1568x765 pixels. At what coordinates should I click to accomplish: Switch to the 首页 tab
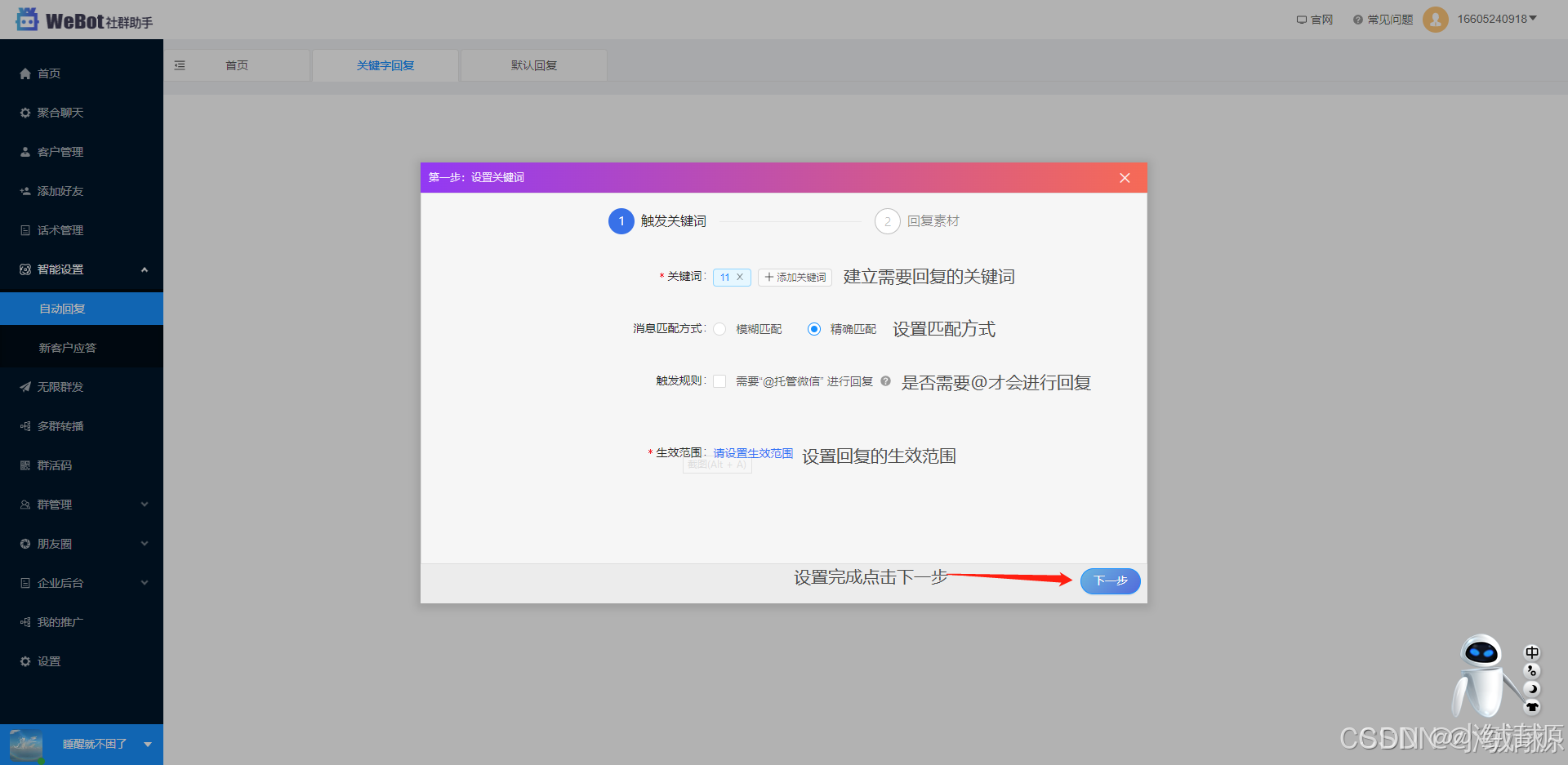tap(236, 65)
